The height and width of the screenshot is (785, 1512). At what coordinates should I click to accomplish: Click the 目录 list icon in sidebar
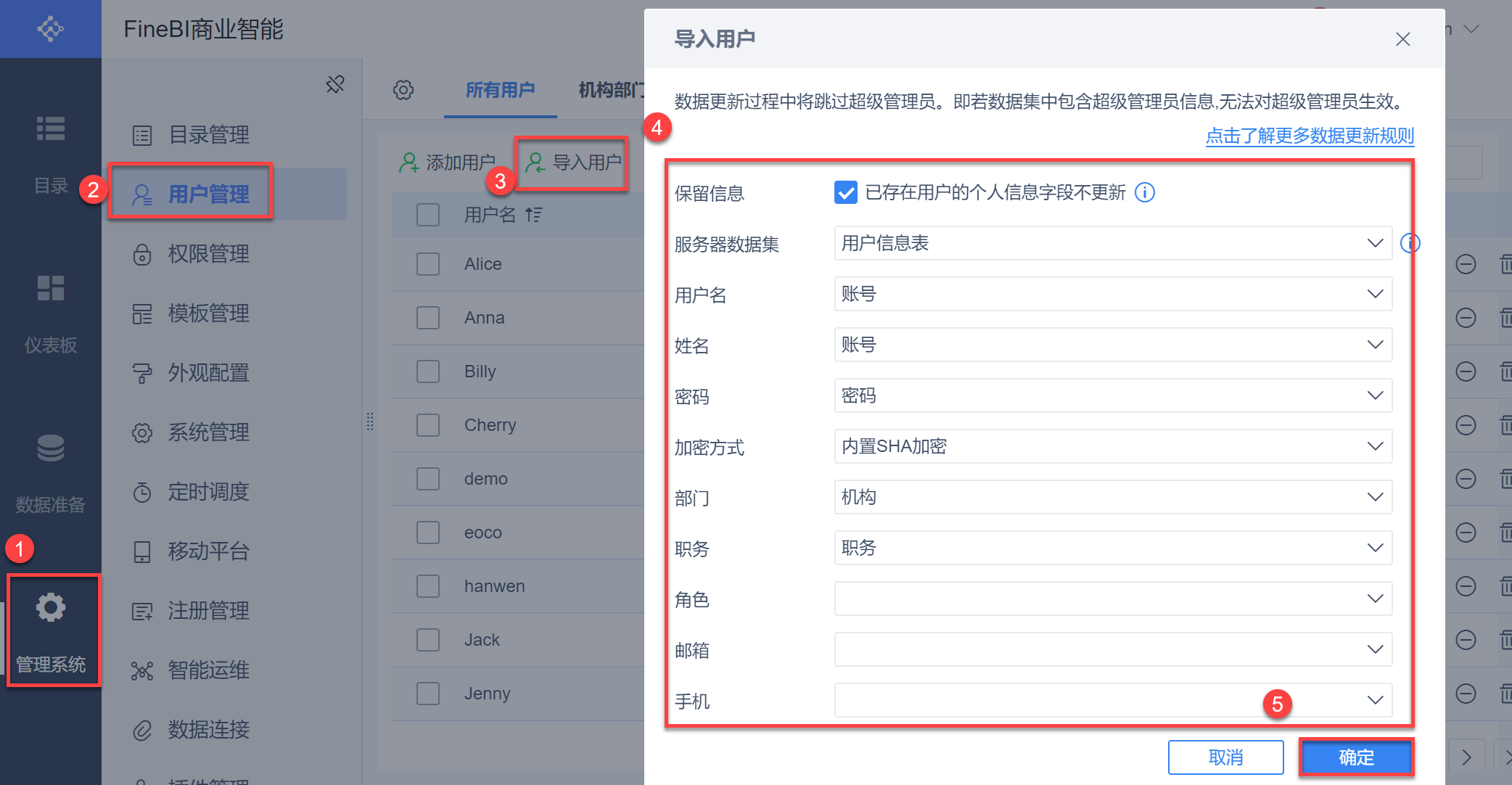(51, 128)
